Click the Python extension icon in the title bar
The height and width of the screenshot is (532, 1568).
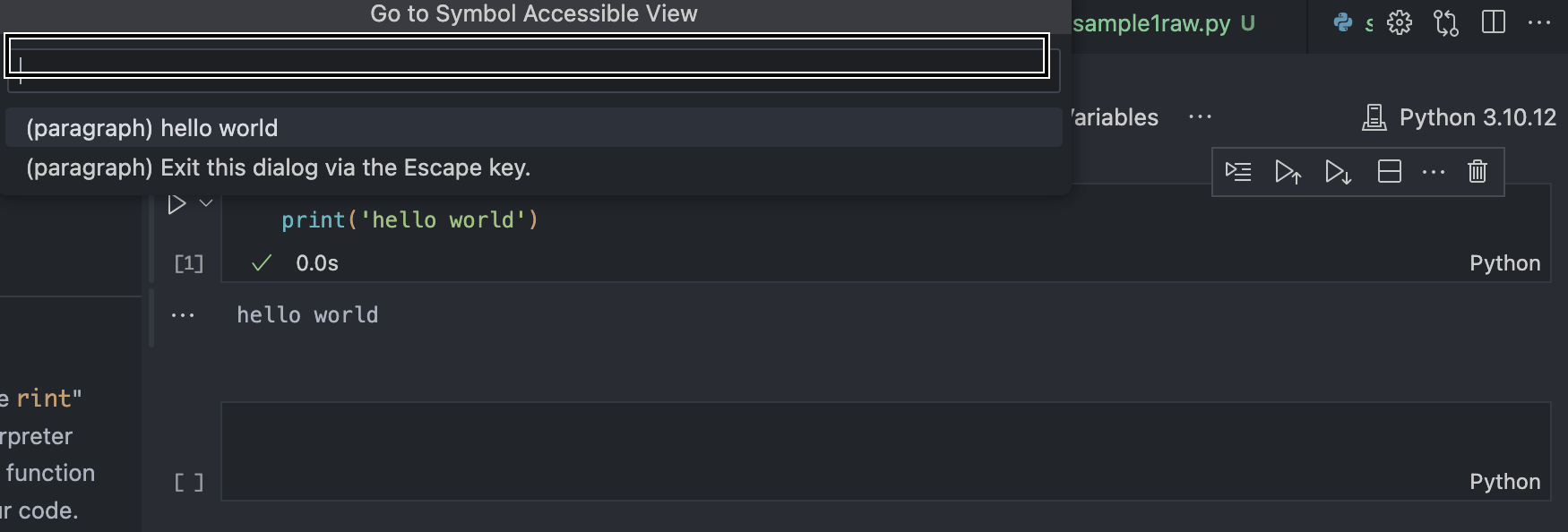1342,22
